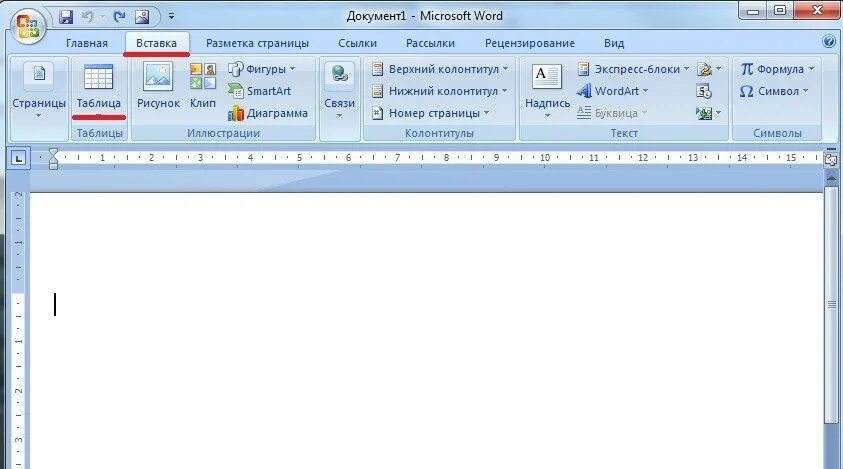Save document with floppy disk icon
The image size is (843, 469).
tap(66, 17)
